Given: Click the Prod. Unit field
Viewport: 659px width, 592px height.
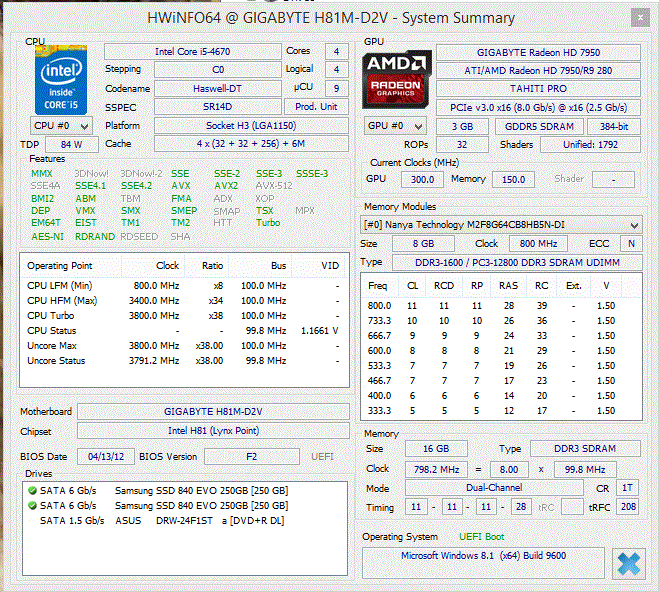Looking at the screenshot, I should coord(316,107).
